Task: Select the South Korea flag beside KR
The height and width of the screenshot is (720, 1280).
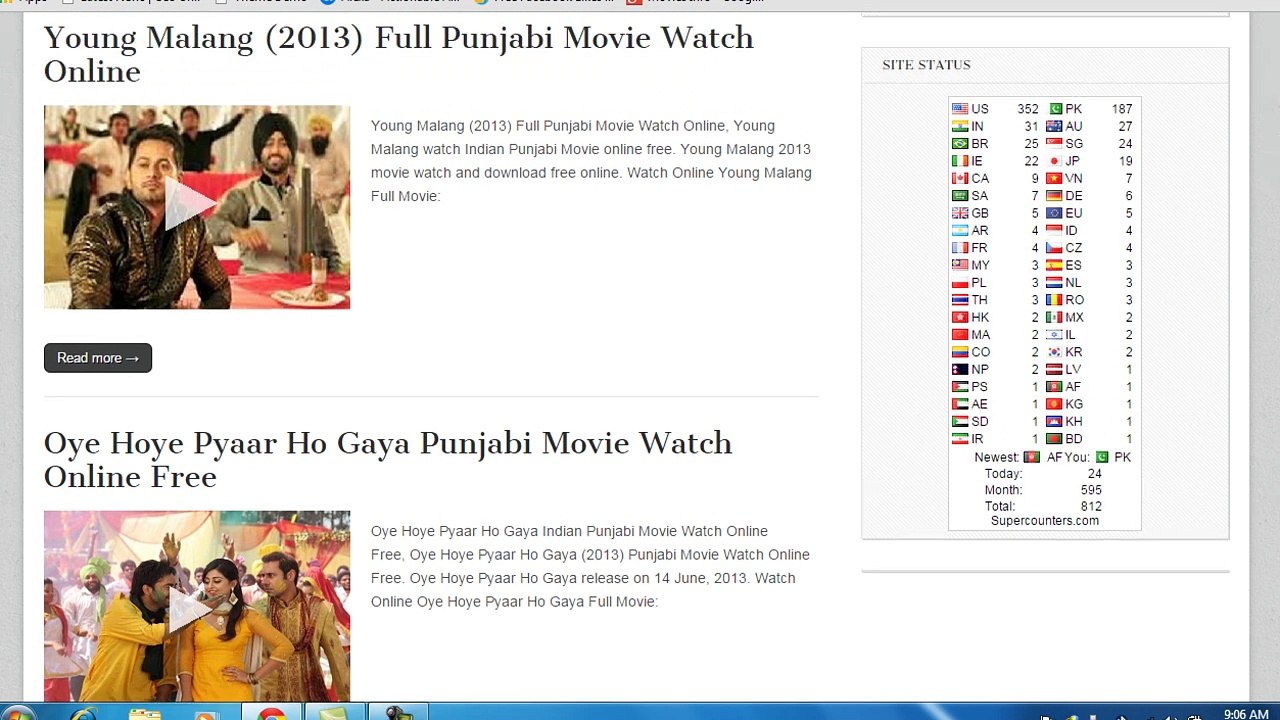Action: coord(1054,352)
